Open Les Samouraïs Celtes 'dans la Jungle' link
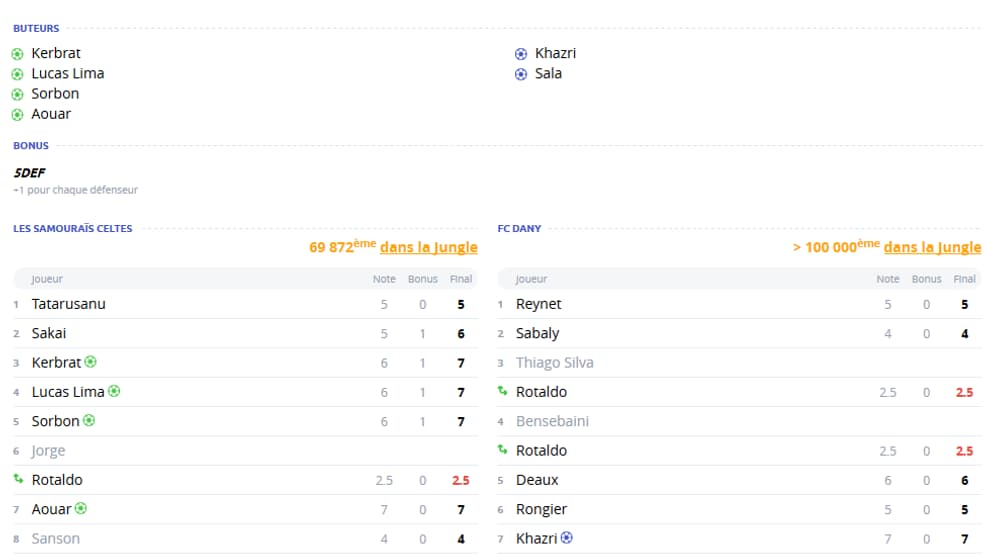 coord(429,247)
